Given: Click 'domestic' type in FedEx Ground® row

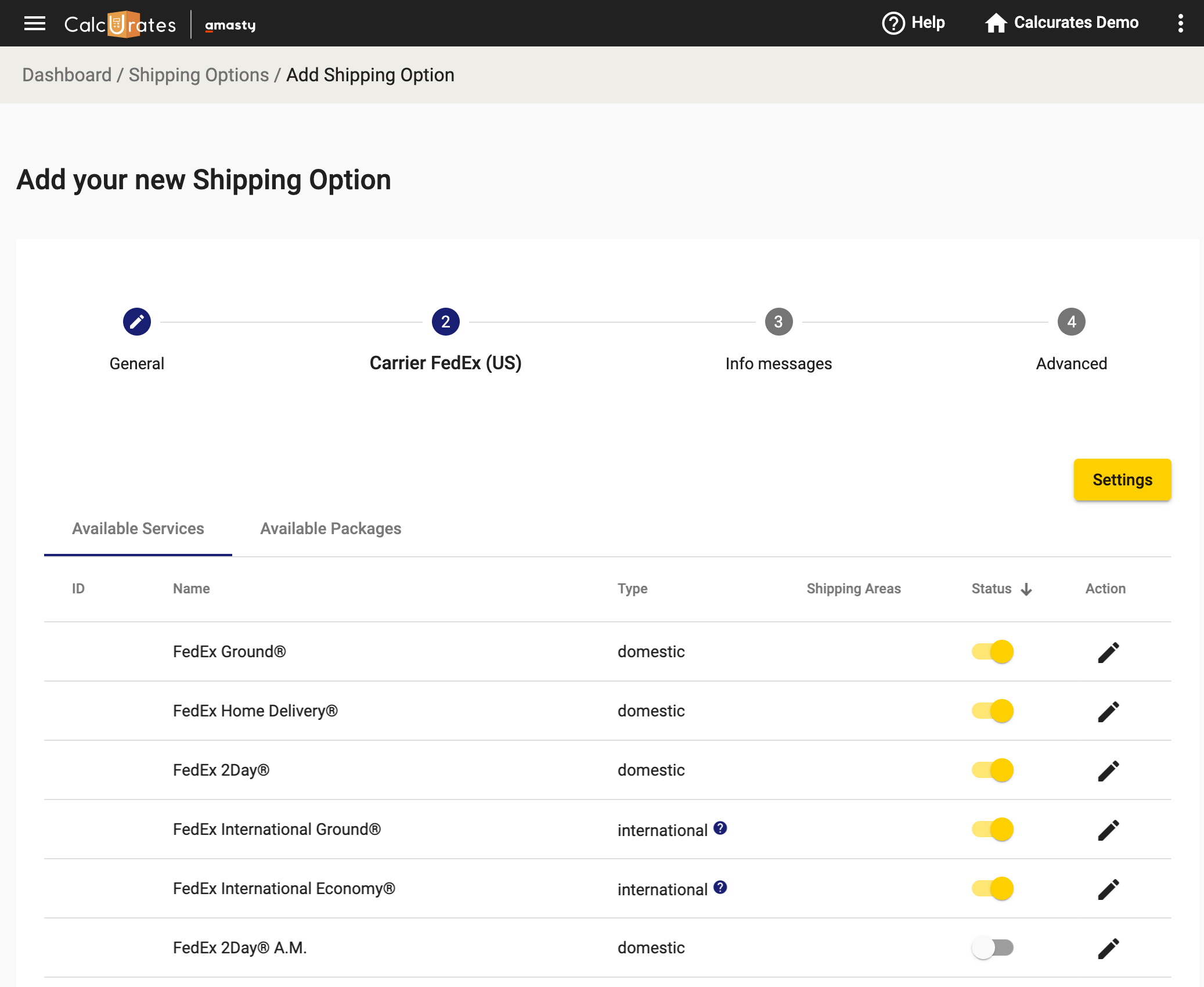Looking at the screenshot, I should (651, 651).
